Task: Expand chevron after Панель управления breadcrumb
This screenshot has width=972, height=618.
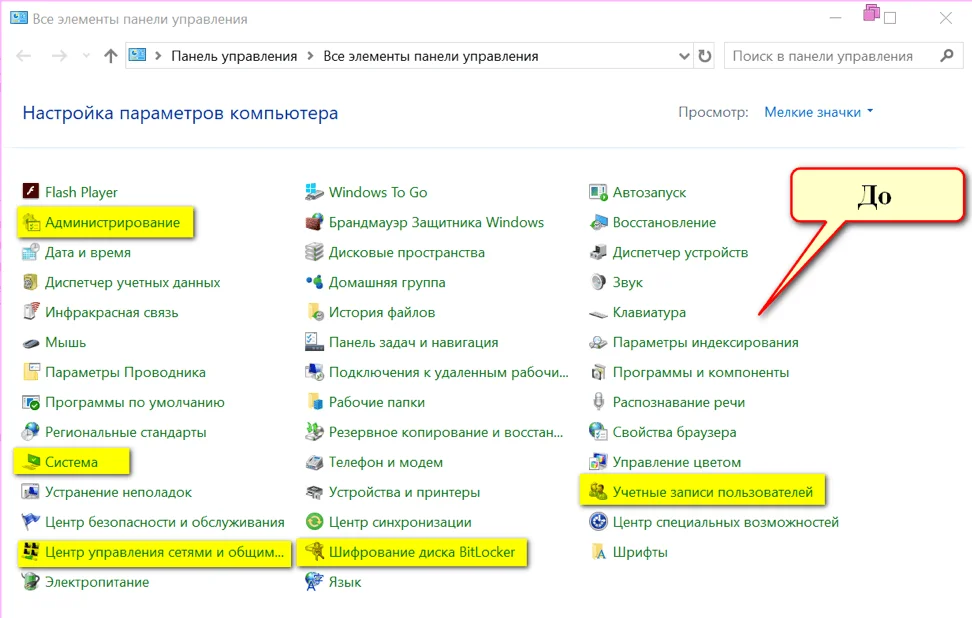Action: [310, 56]
